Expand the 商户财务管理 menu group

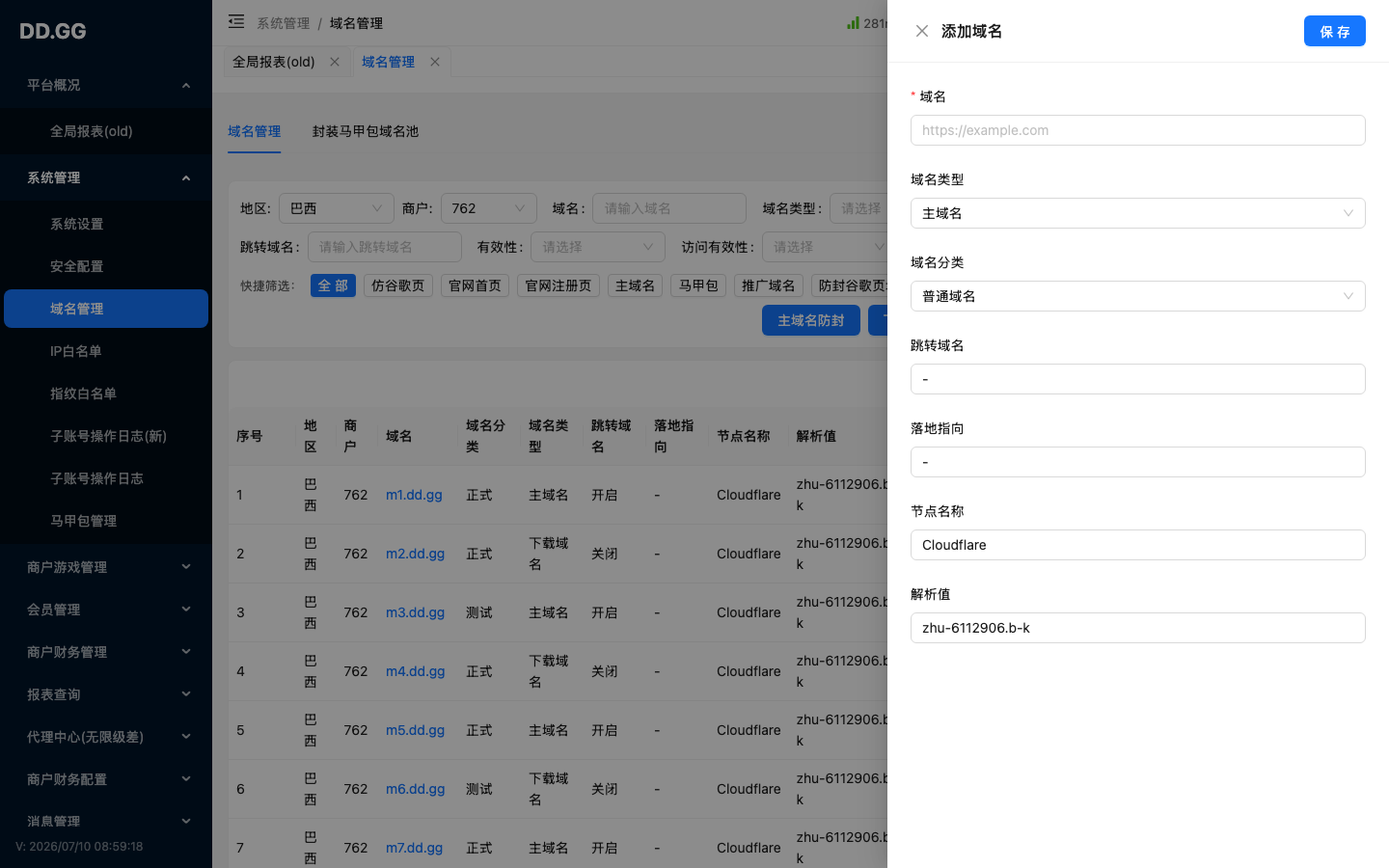[106, 652]
